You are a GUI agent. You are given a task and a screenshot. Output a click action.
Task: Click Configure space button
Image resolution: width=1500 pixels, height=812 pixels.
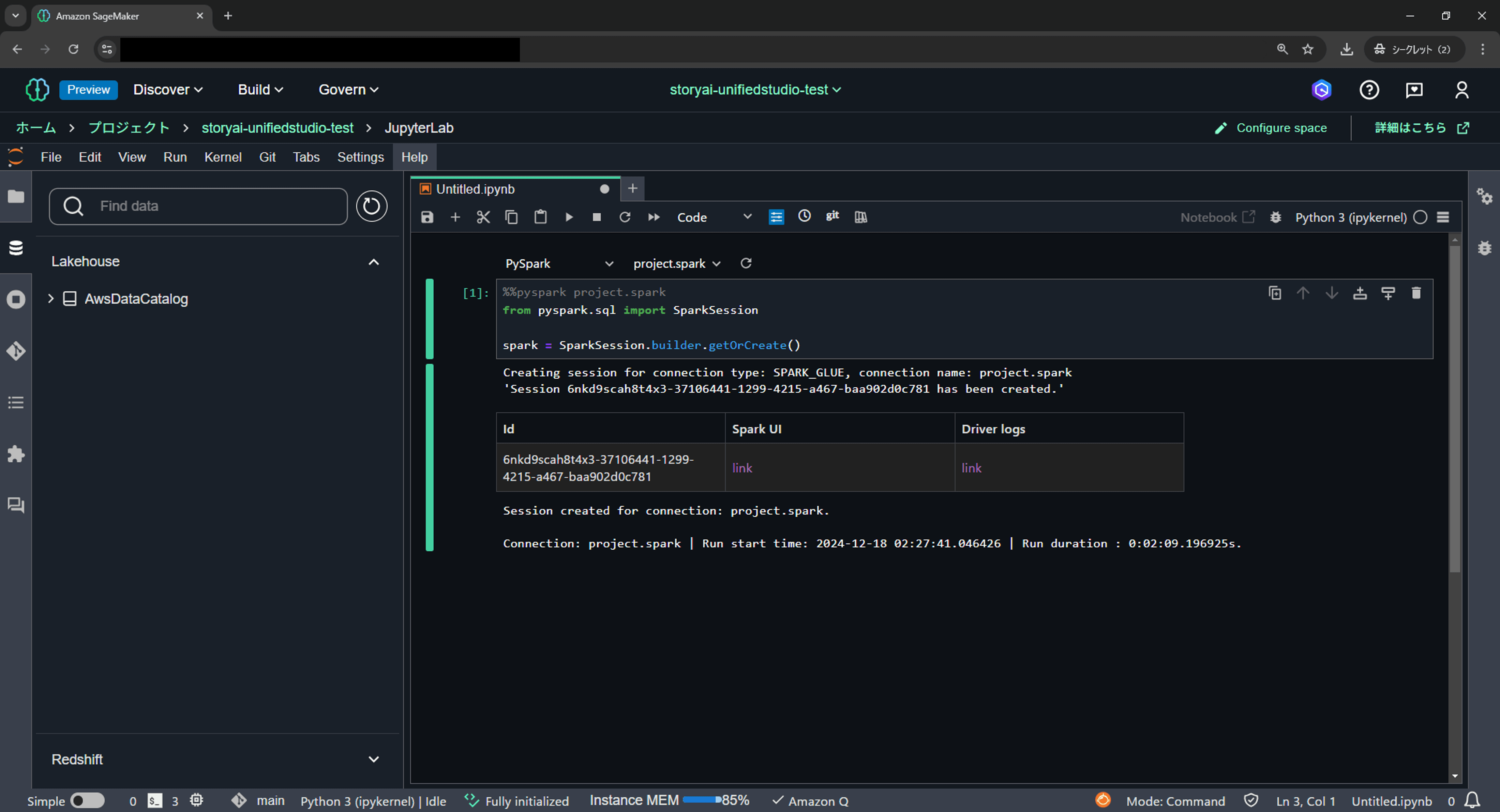coord(1271,128)
